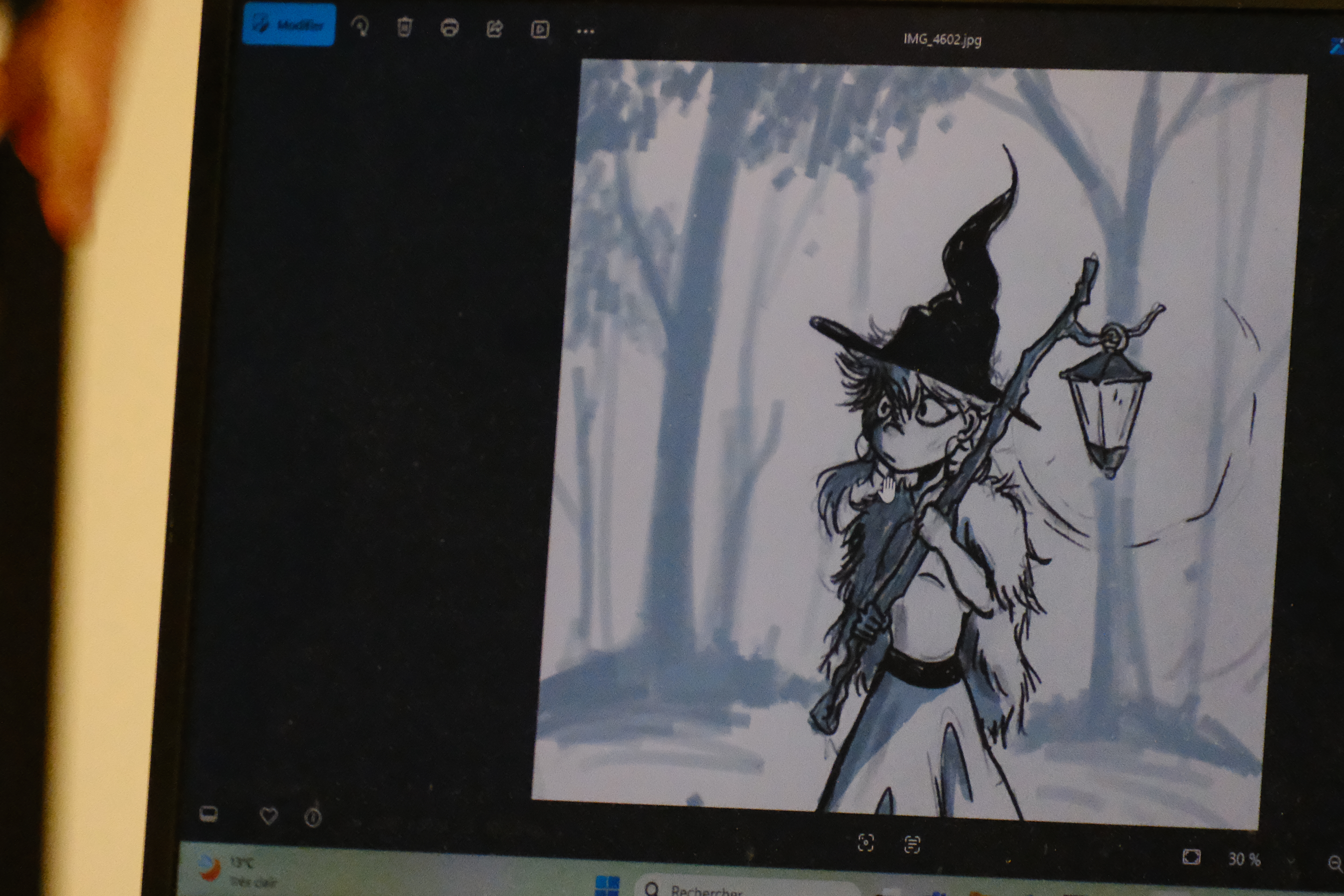This screenshot has height=896, width=1344.
Task: Start slideshow with the play icon
Action: (x=540, y=30)
